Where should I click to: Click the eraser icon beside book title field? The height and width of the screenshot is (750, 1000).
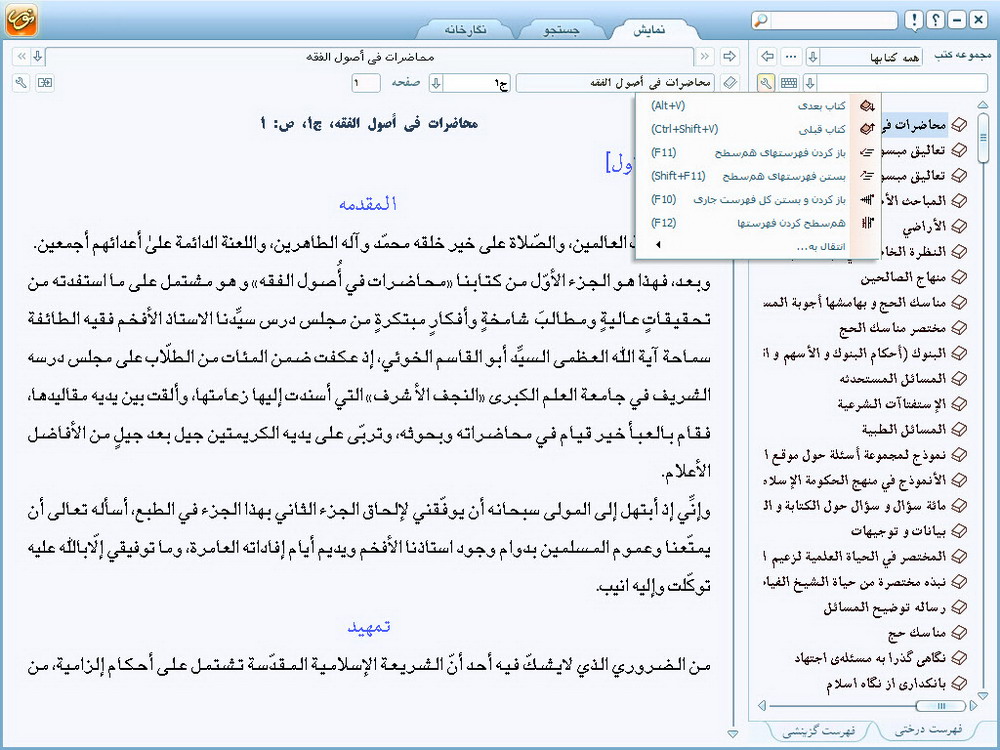pos(730,82)
